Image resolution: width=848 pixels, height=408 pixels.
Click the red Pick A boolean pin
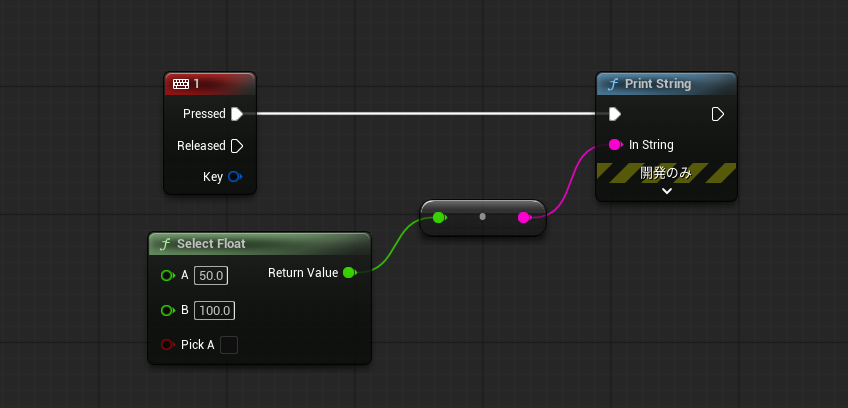coord(167,345)
